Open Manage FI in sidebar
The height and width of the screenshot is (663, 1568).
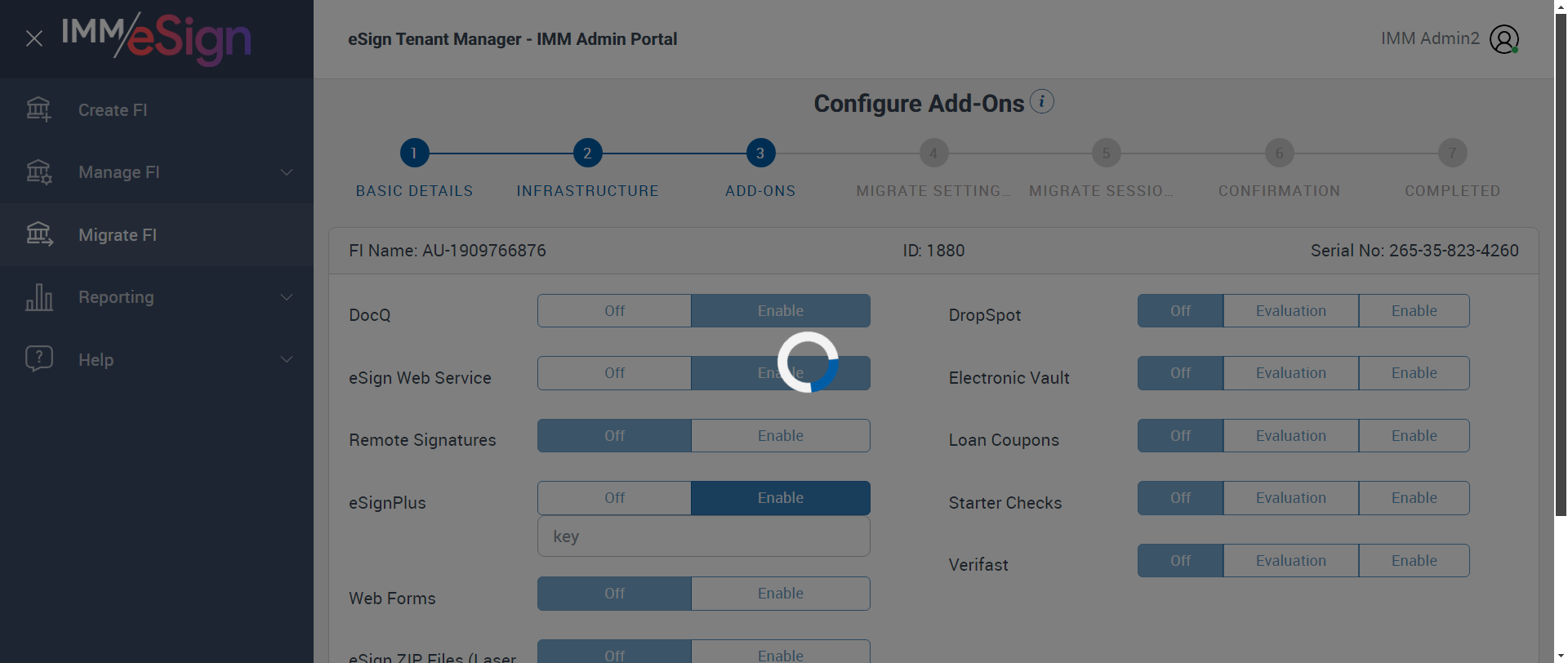157,172
